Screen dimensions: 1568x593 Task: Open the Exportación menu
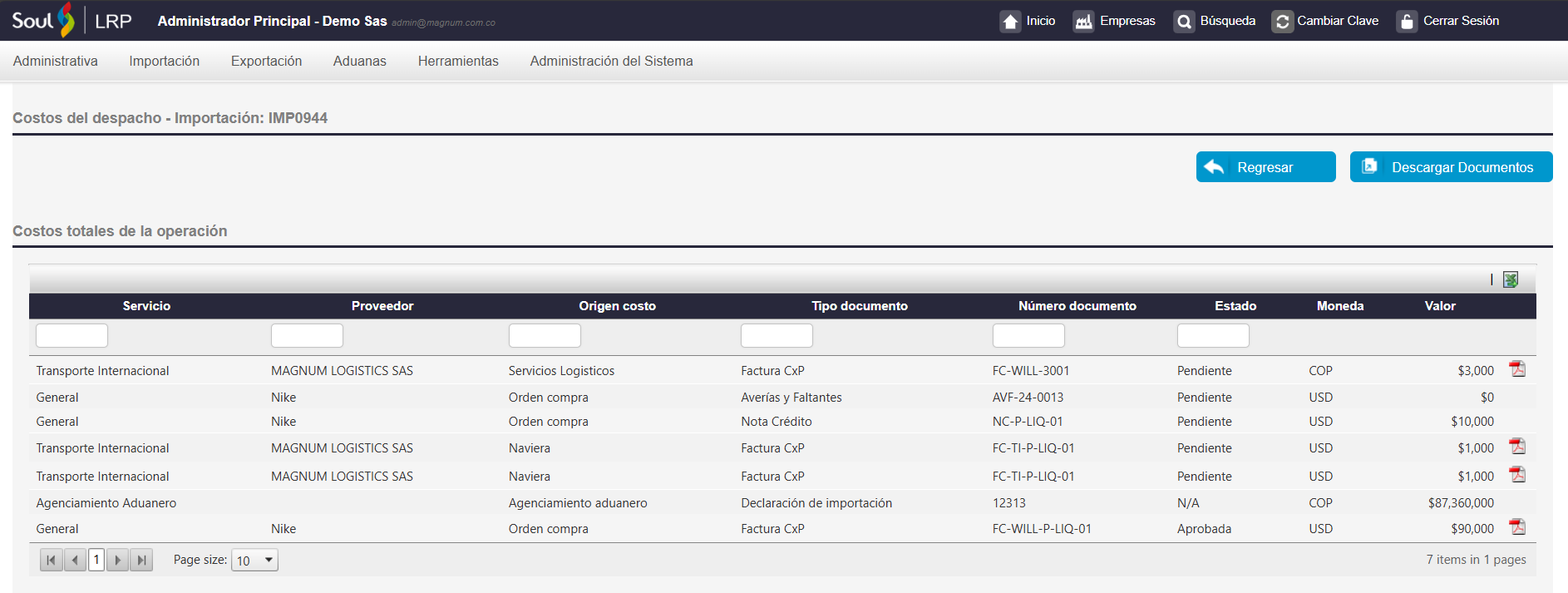[x=266, y=61]
